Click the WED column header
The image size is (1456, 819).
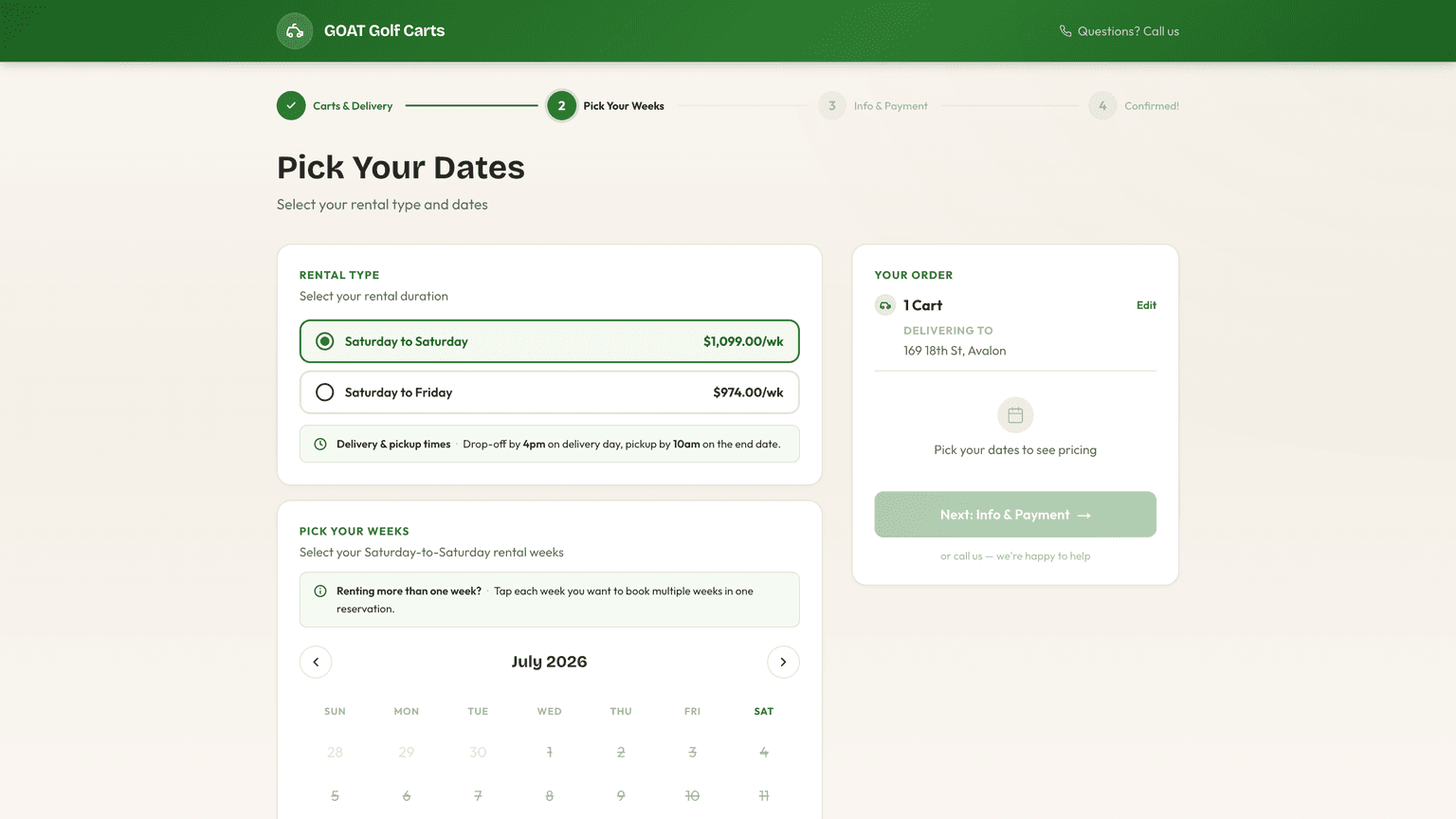(550, 711)
